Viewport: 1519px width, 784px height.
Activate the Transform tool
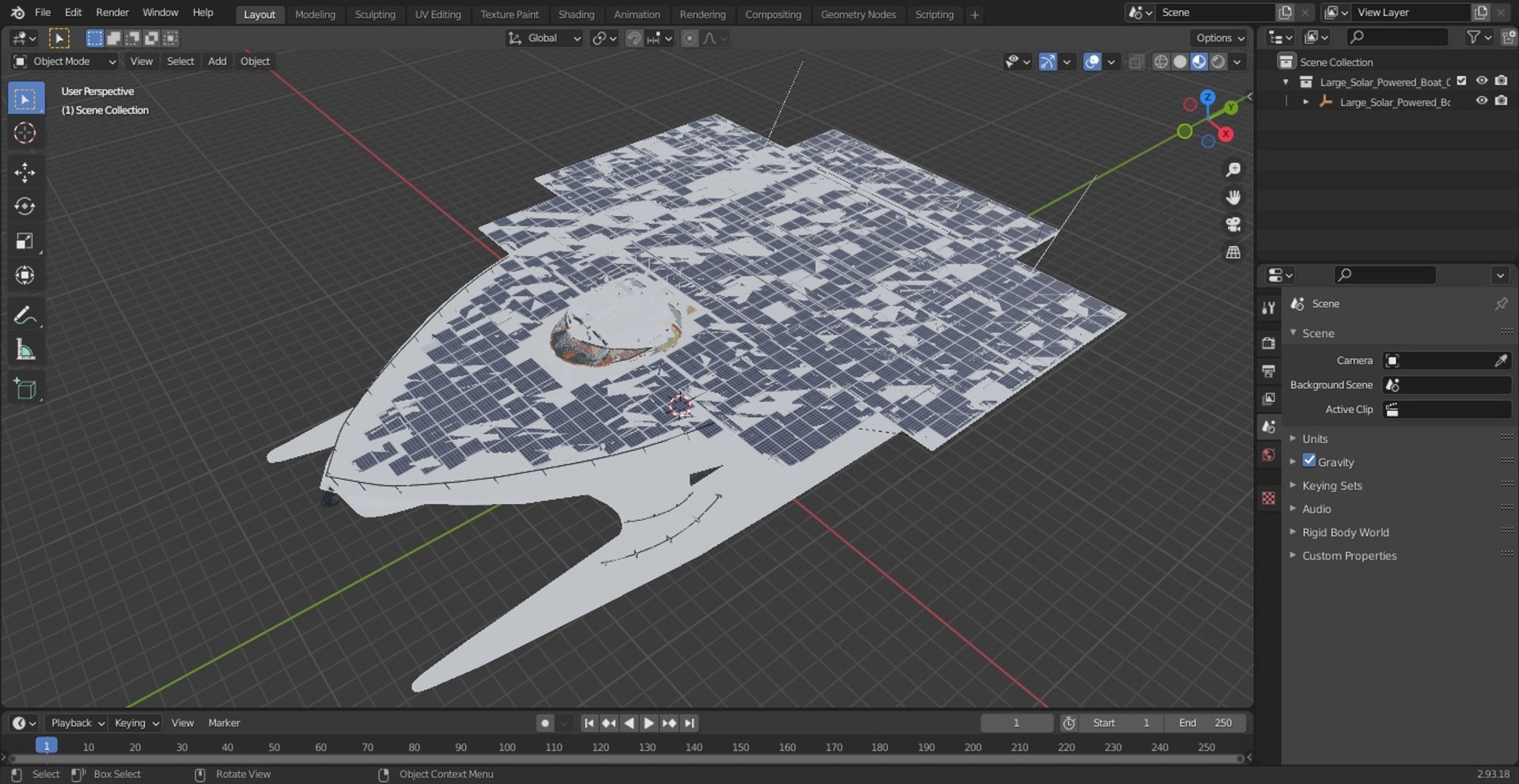coord(25,275)
